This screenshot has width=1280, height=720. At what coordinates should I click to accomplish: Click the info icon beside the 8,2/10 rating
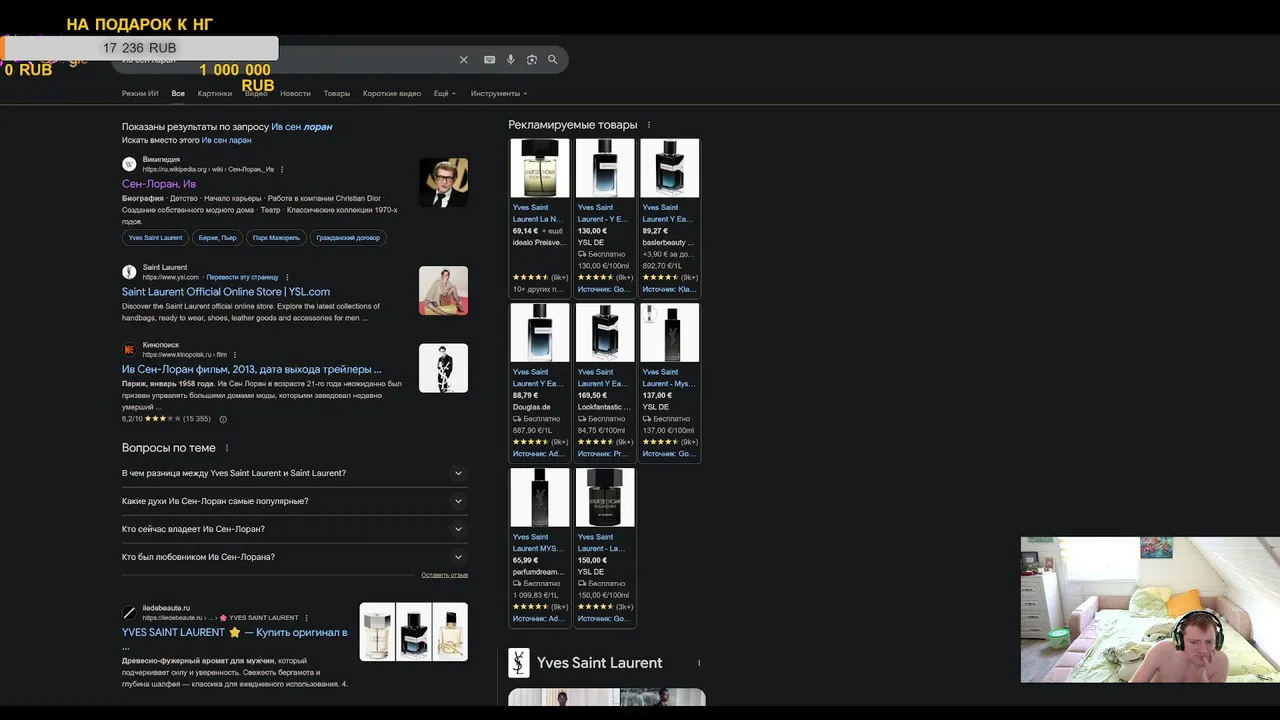[x=223, y=419]
